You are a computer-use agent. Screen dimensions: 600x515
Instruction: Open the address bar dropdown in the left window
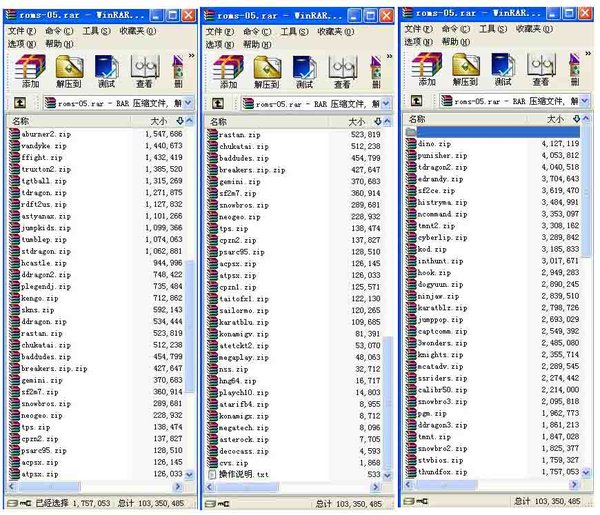[188, 103]
